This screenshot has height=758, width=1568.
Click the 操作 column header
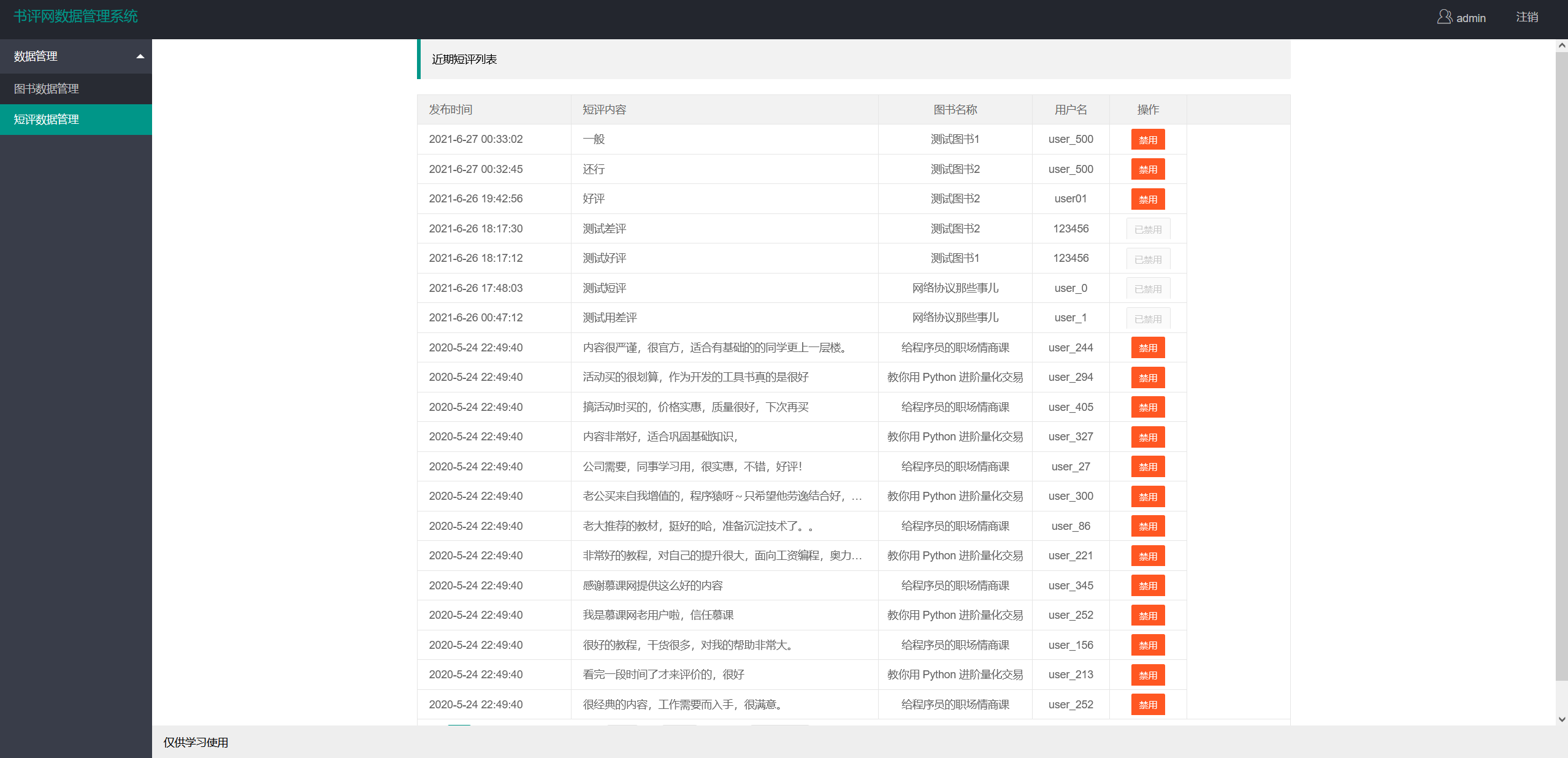tap(1148, 110)
